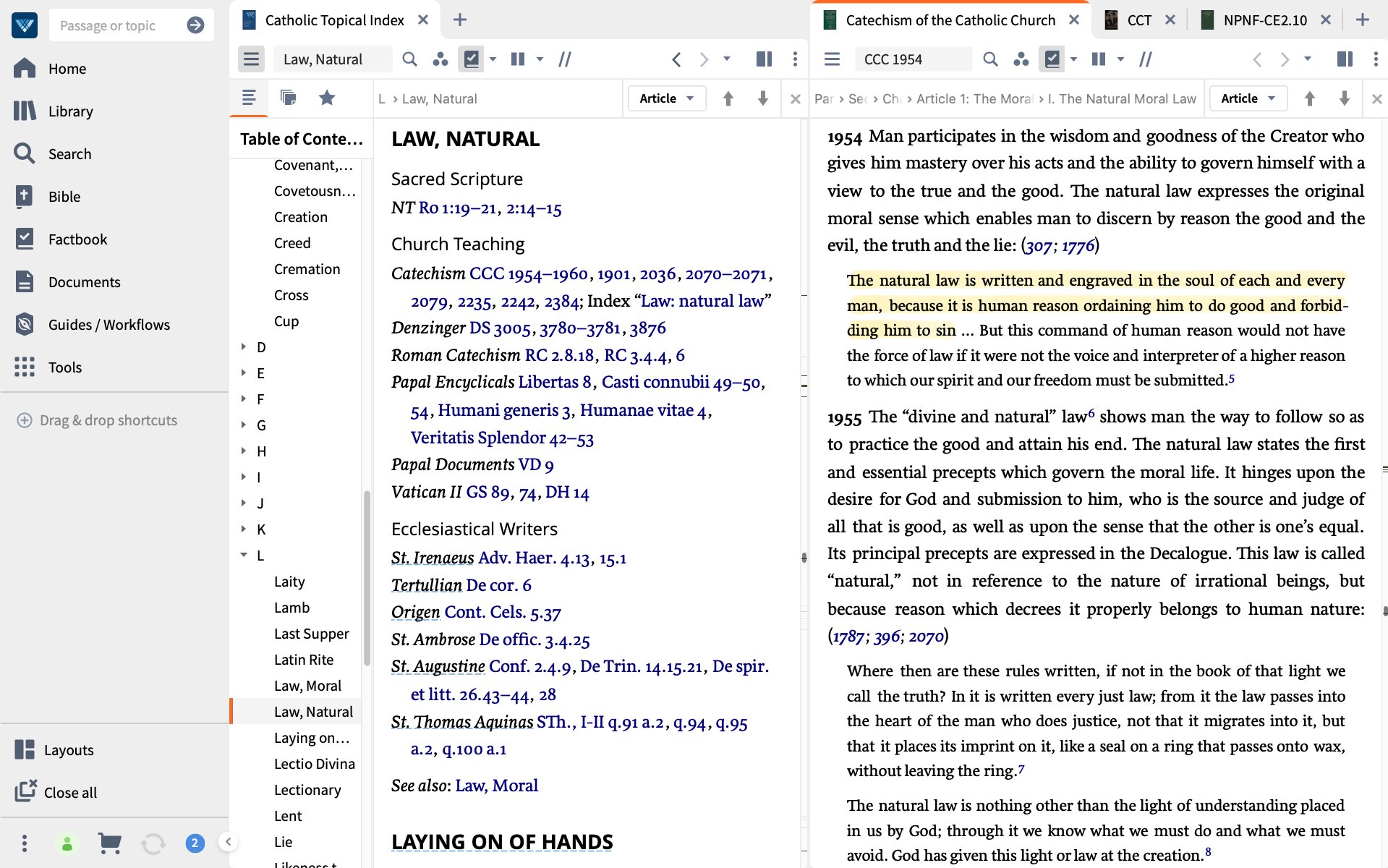Toggle split view in Topical Index panel

pyautogui.click(x=764, y=59)
